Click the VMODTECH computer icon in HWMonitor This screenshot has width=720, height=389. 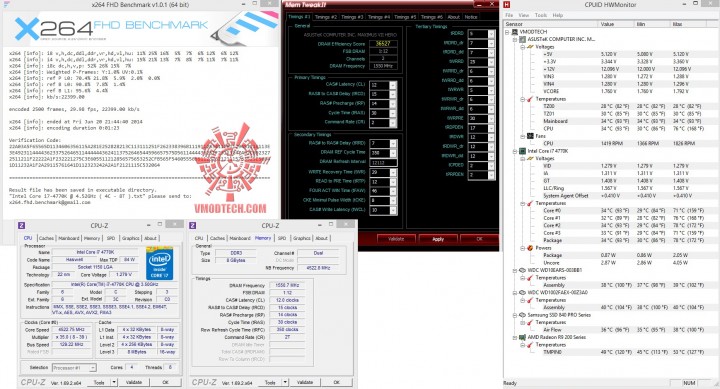(x=515, y=32)
